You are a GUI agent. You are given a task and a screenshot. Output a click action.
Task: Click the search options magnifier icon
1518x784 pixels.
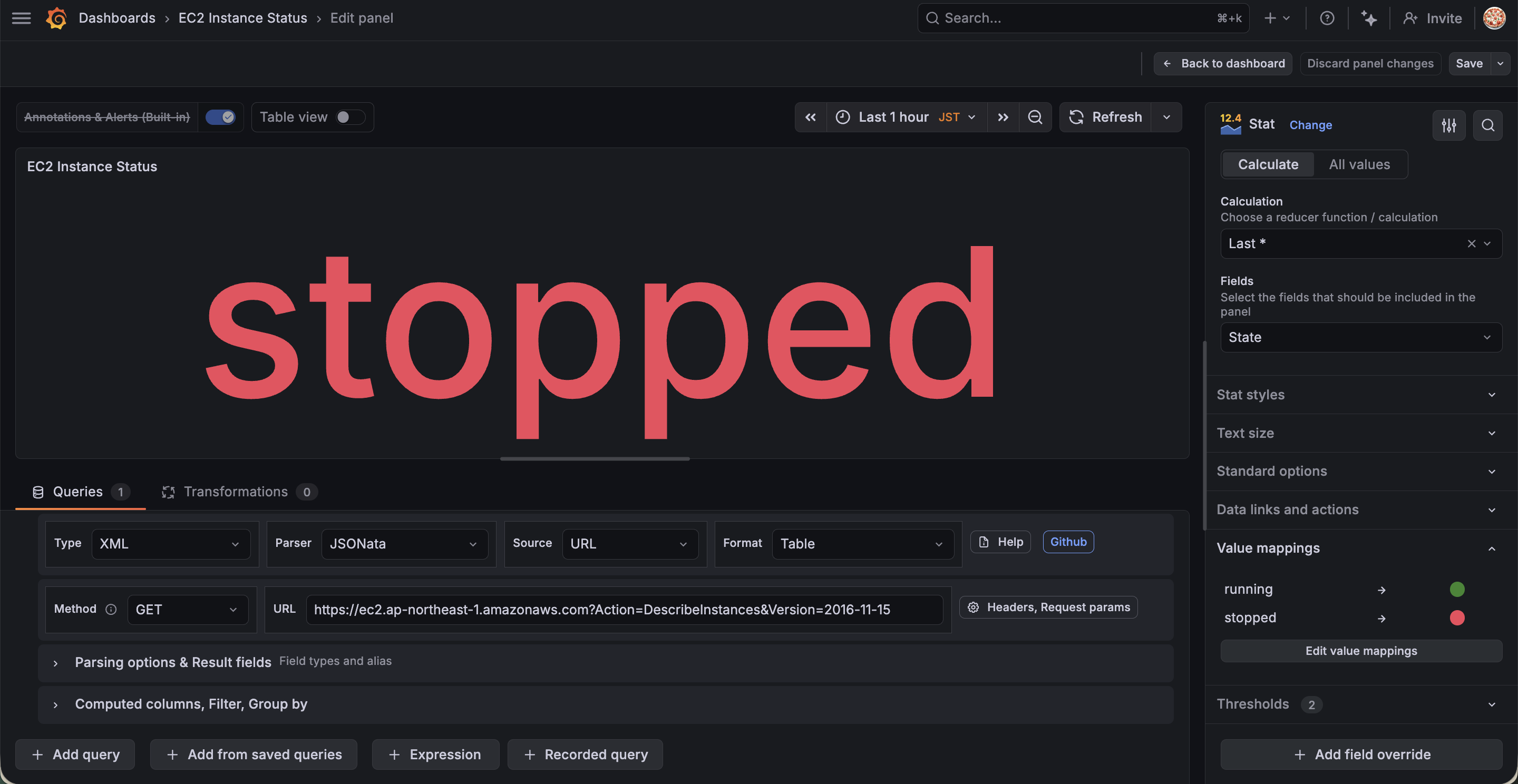click(1488, 125)
